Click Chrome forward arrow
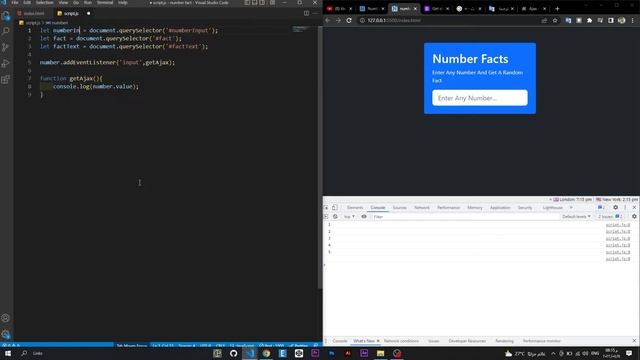The width and height of the screenshot is (640, 360). 338,20
